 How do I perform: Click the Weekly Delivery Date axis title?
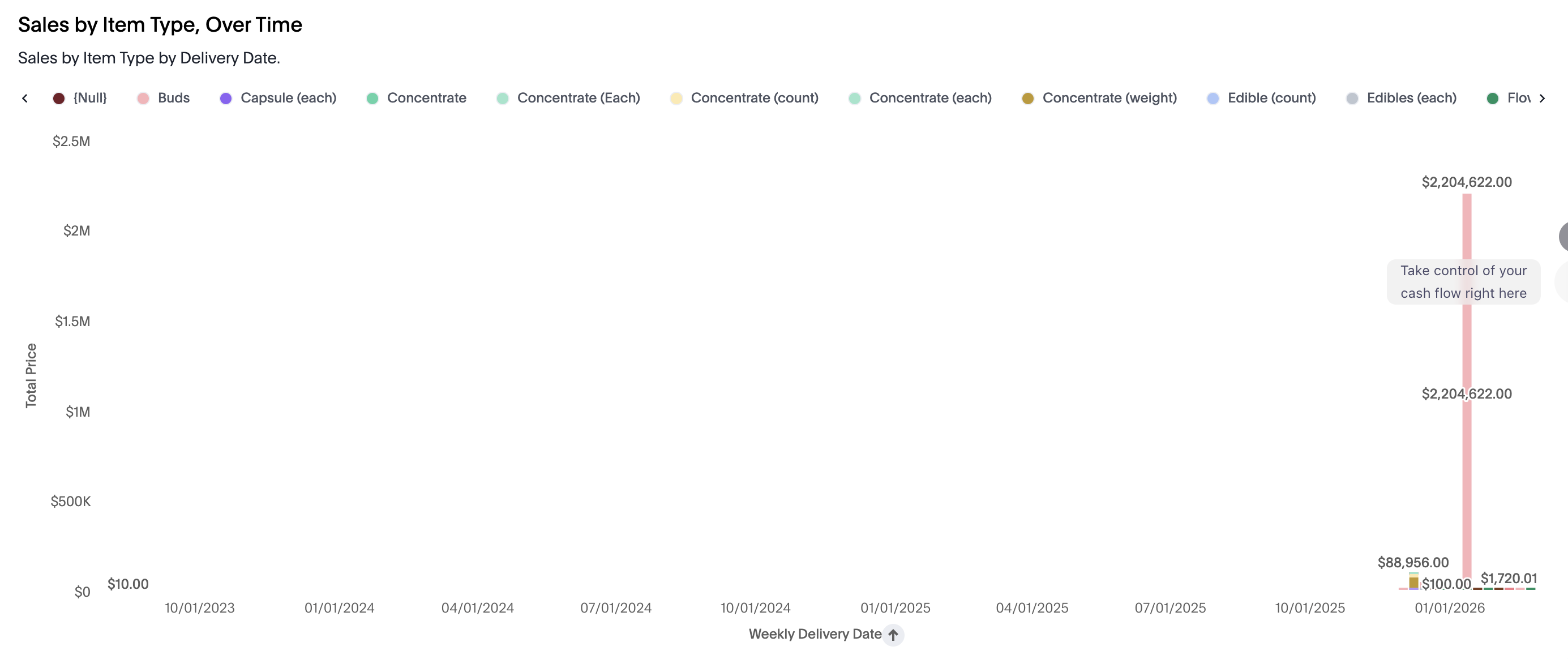coord(815,634)
